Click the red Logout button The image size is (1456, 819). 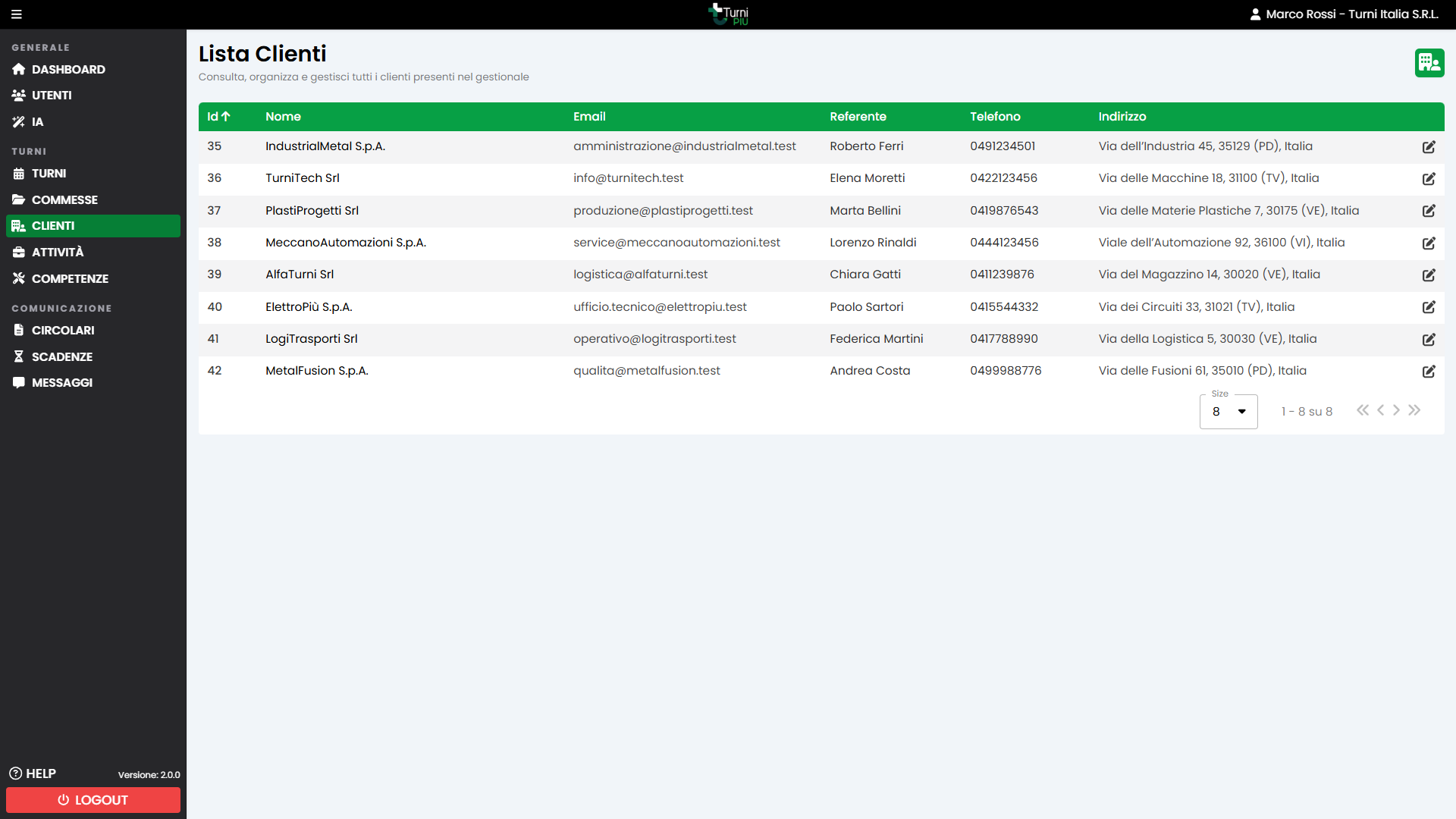click(93, 800)
